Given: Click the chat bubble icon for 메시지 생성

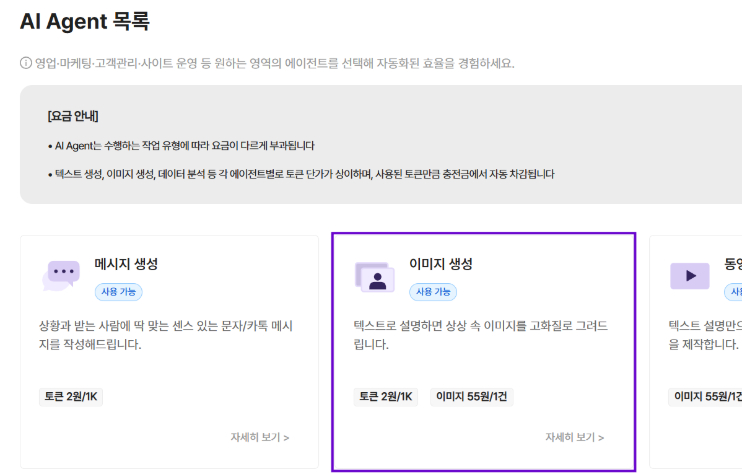Looking at the screenshot, I should (61, 275).
